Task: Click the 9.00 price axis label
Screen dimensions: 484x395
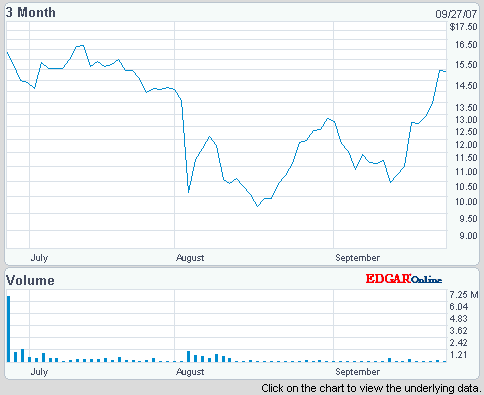Action: point(468,236)
